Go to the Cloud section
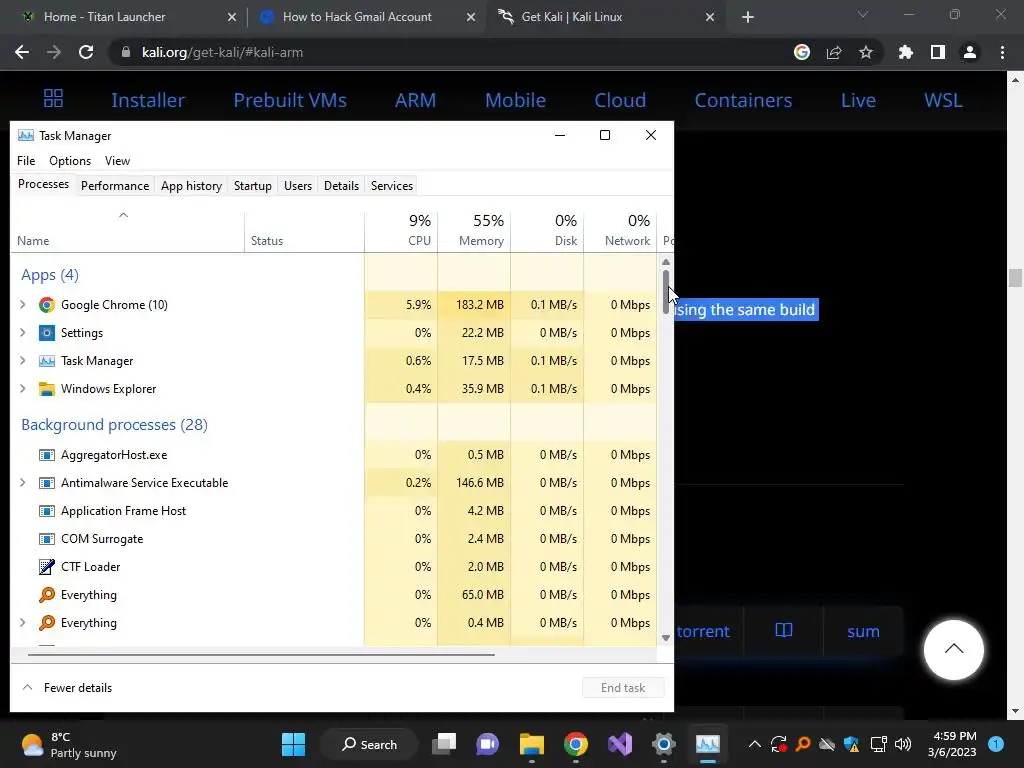 tap(620, 100)
